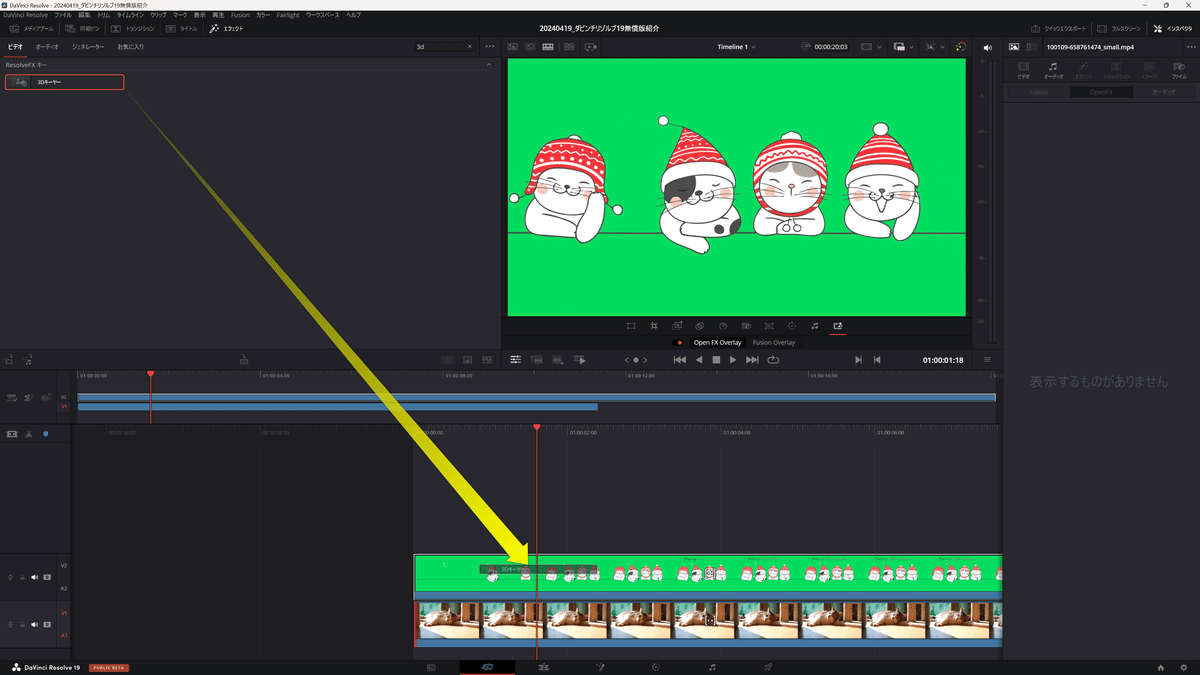1200x675 pixels.
Task: Switch to the オーディオ effects tab
Action: pyautogui.click(x=47, y=47)
